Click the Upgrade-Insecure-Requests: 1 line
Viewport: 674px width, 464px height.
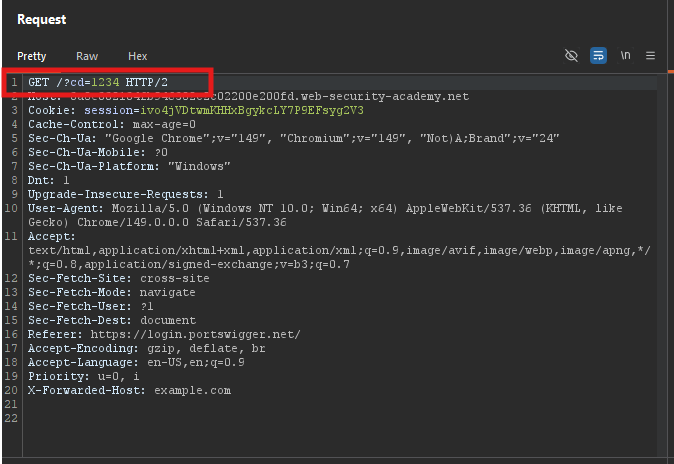click(126, 194)
